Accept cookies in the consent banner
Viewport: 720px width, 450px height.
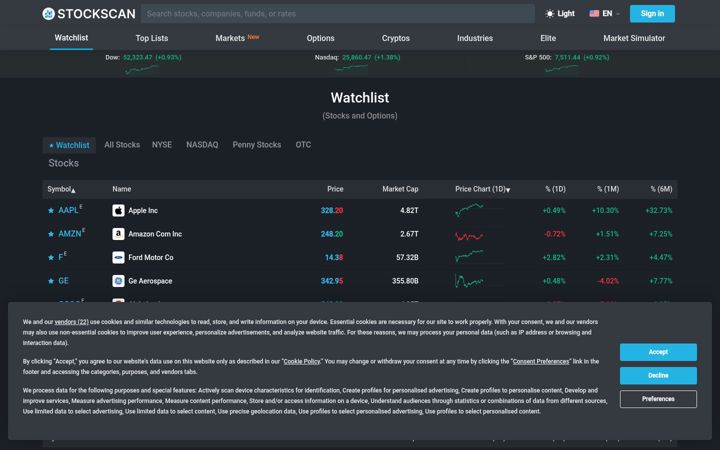pyautogui.click(x=658, y=352)
